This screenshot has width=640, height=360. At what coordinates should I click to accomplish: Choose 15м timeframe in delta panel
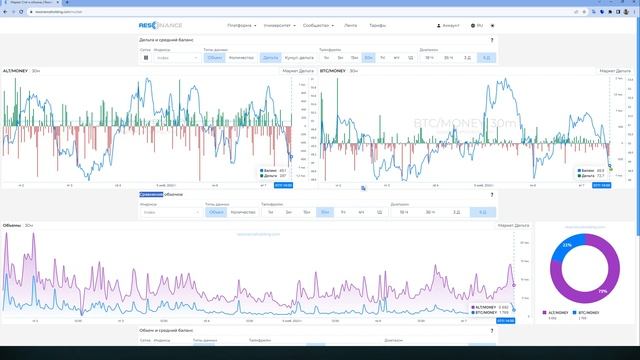(354, 58)
